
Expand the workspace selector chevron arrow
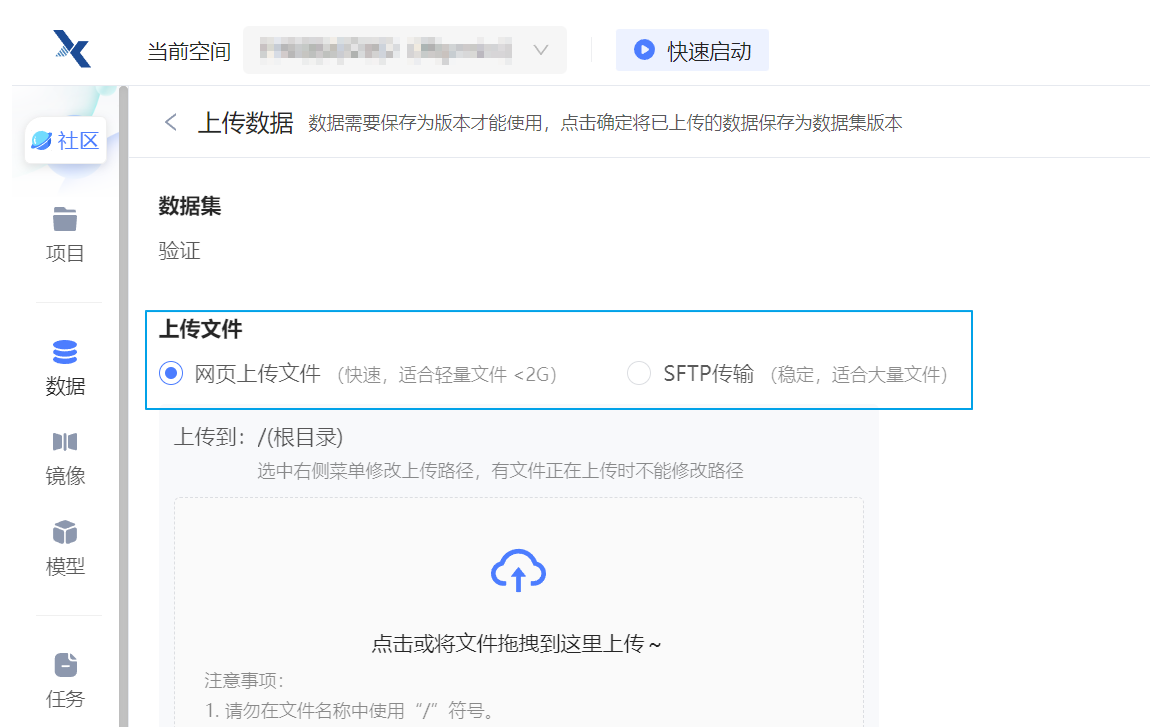(x=541, y=50)
